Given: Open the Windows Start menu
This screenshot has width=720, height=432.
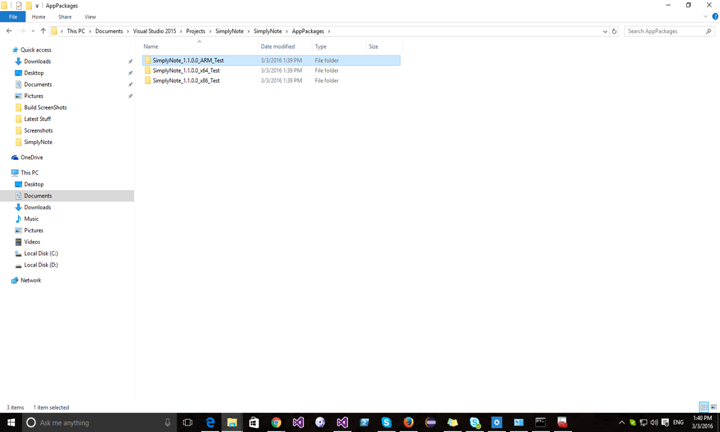Looking at the screenshot, I should coord(11,422).
